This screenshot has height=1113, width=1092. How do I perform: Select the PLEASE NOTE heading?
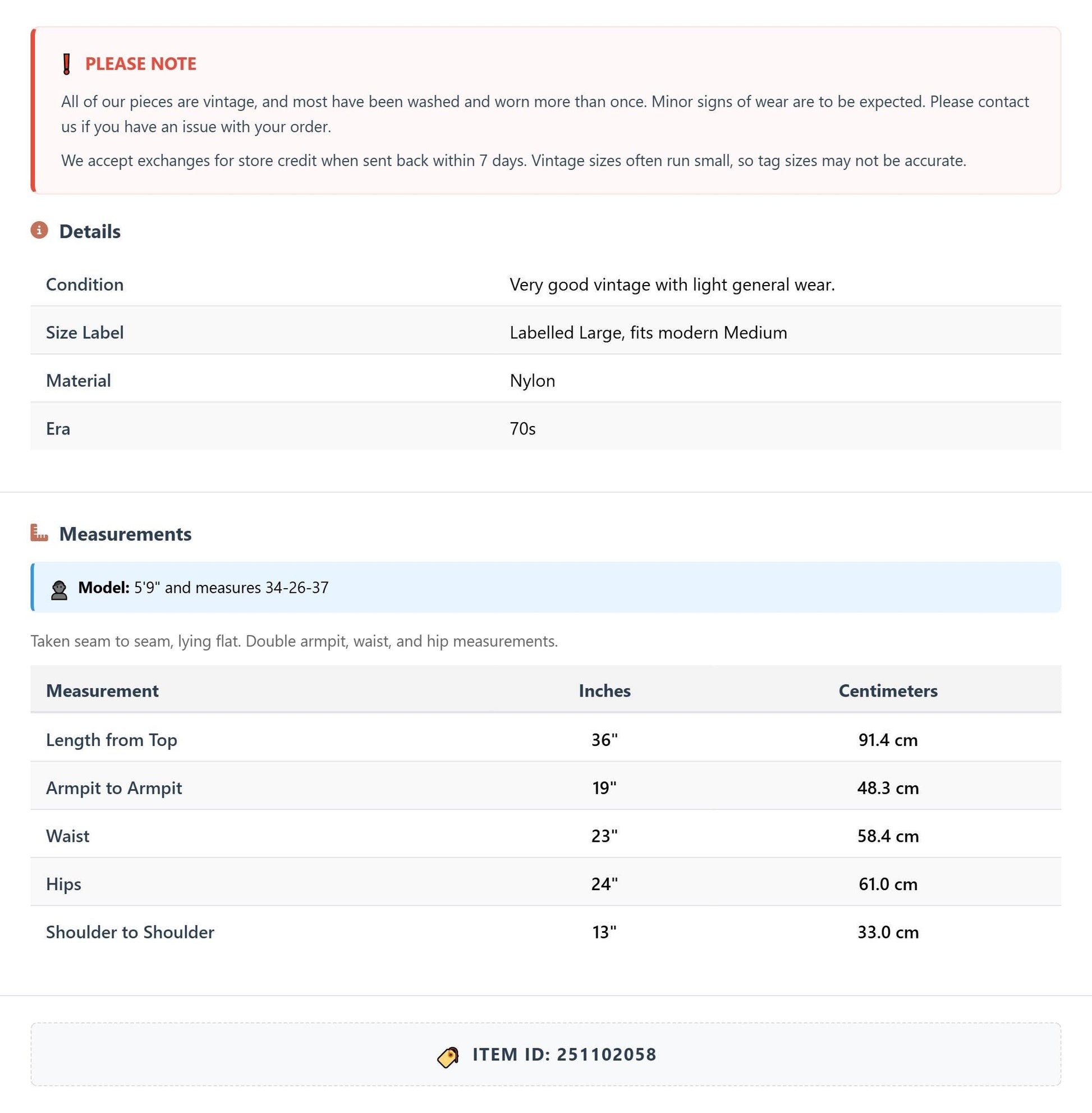pyautogui.click(x=140, y=63)
